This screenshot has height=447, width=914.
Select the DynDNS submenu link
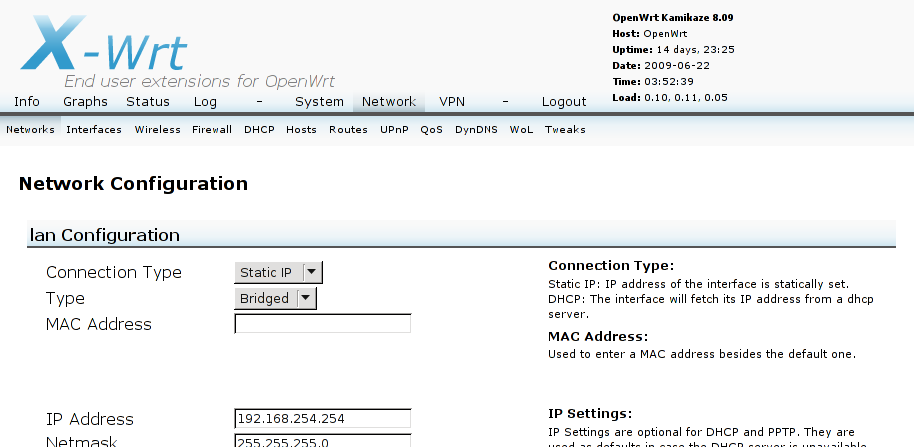[x=476, y=130]
